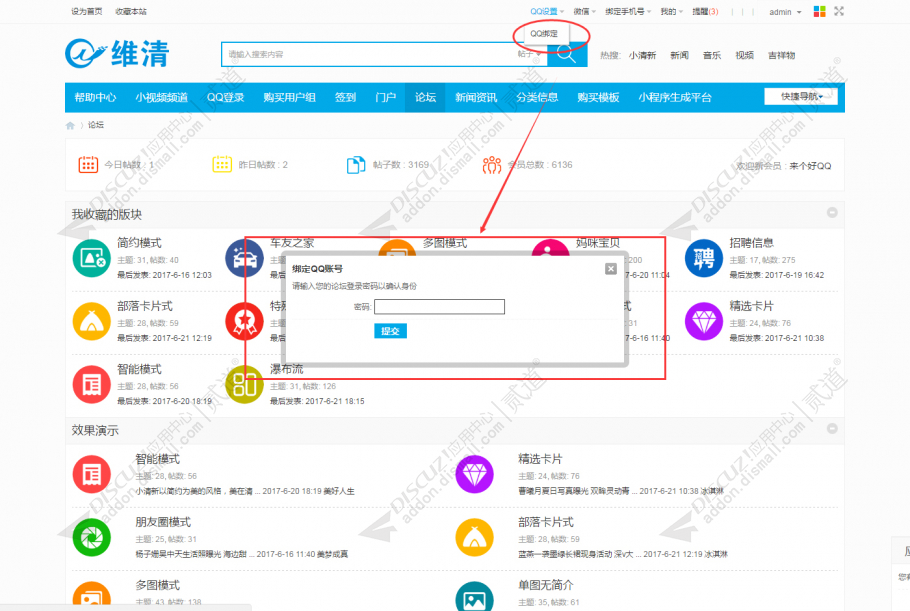
Task: Open the 小视频频道 nav item
Action: coord(161,97)
